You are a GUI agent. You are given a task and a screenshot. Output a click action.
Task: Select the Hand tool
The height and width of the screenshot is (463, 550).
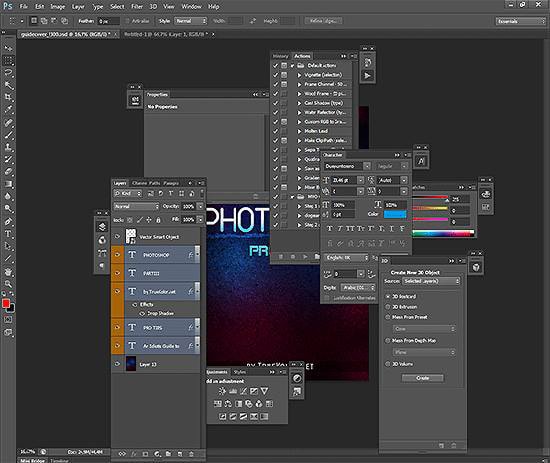coord(8,271)
